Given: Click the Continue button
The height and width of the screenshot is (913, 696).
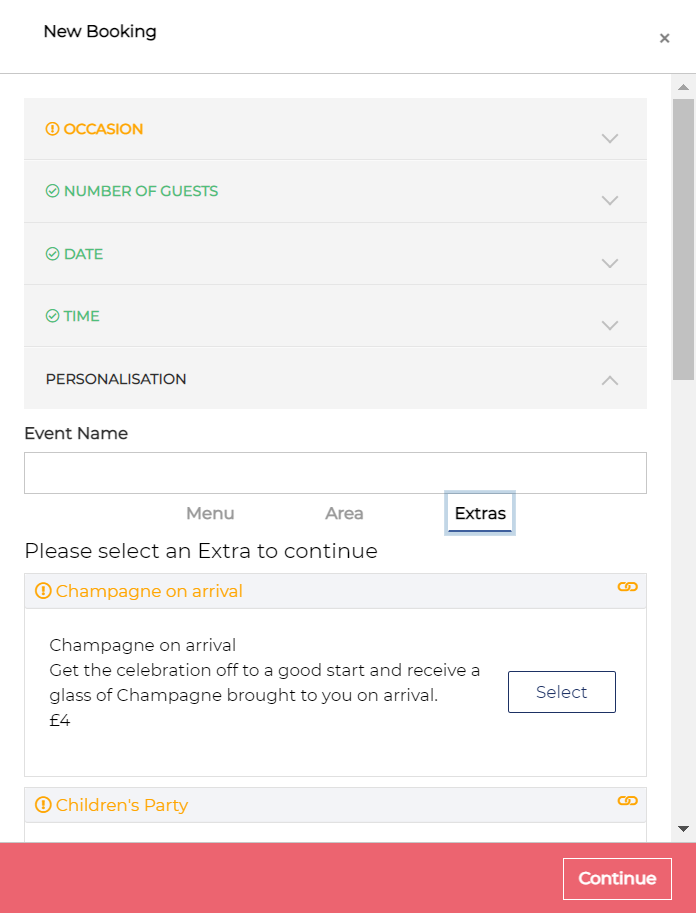Looking at the screenshot, I should point(617,878).
